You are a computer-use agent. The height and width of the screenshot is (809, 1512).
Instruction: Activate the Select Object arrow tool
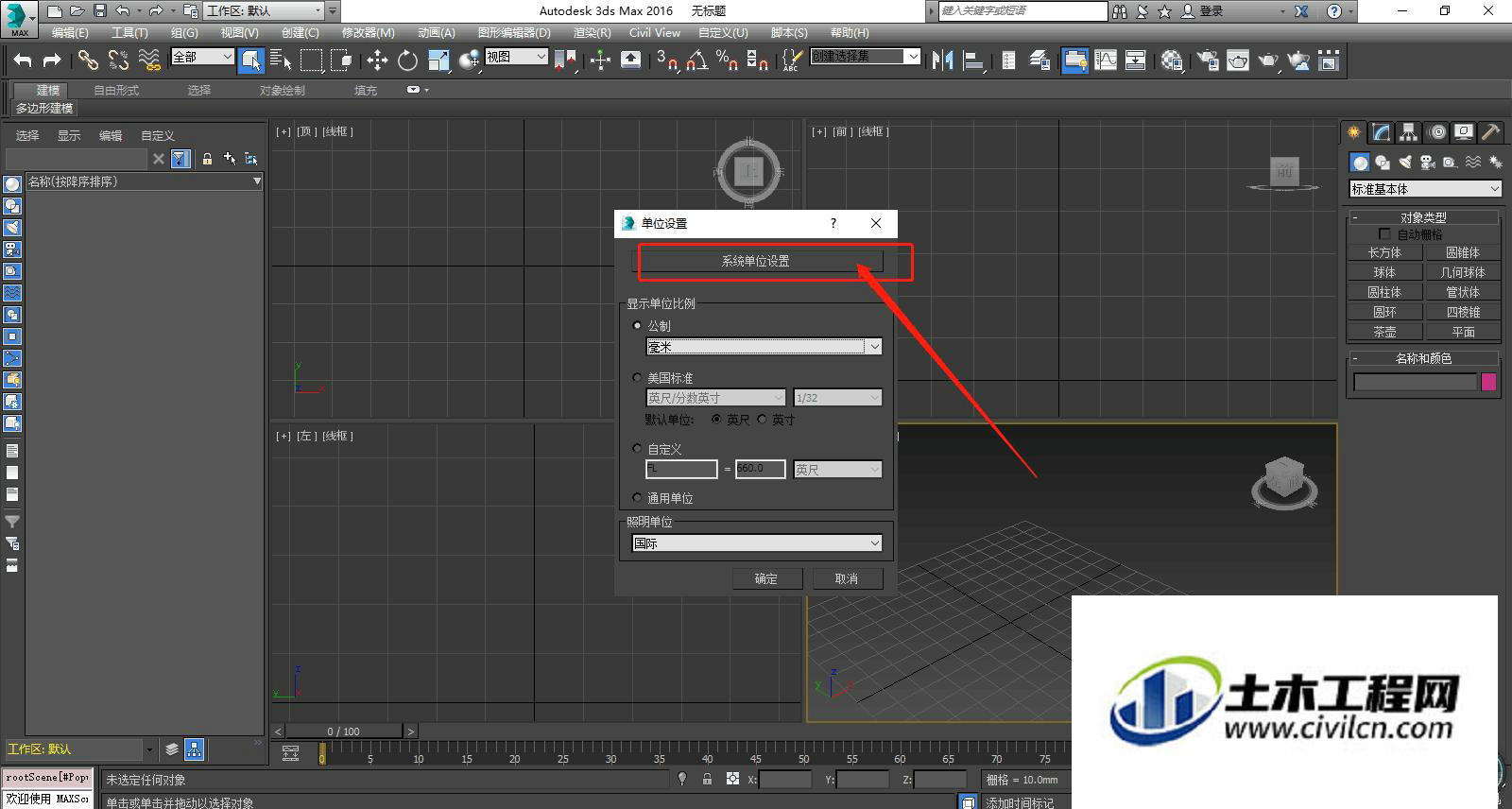250,60
